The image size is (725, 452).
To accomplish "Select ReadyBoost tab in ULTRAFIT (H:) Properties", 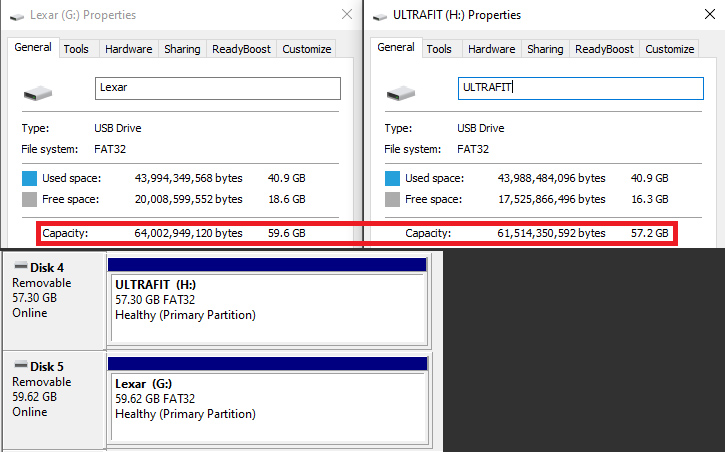I will [604, 49].
